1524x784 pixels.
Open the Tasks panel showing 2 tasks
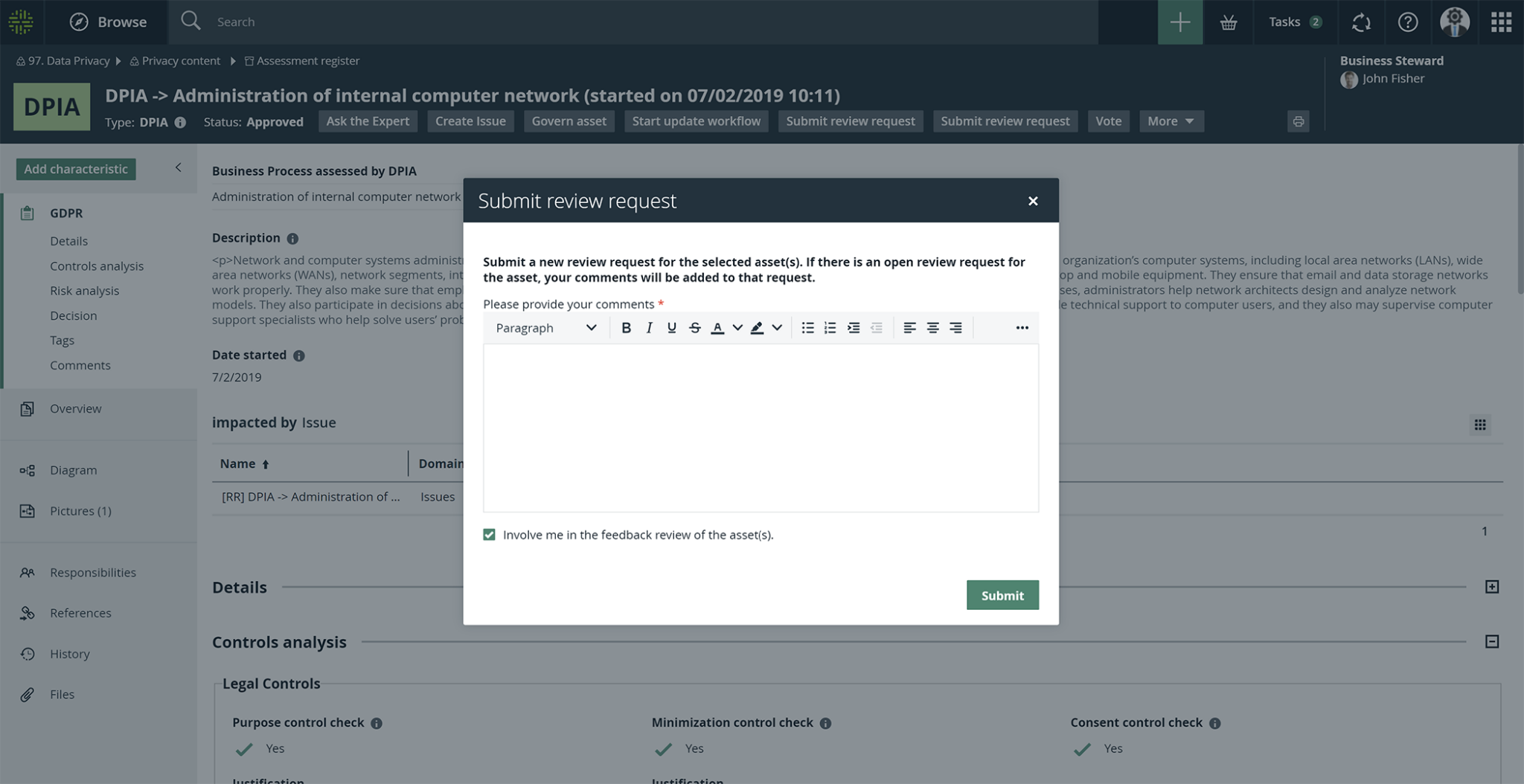click(x=1293, y=22)
